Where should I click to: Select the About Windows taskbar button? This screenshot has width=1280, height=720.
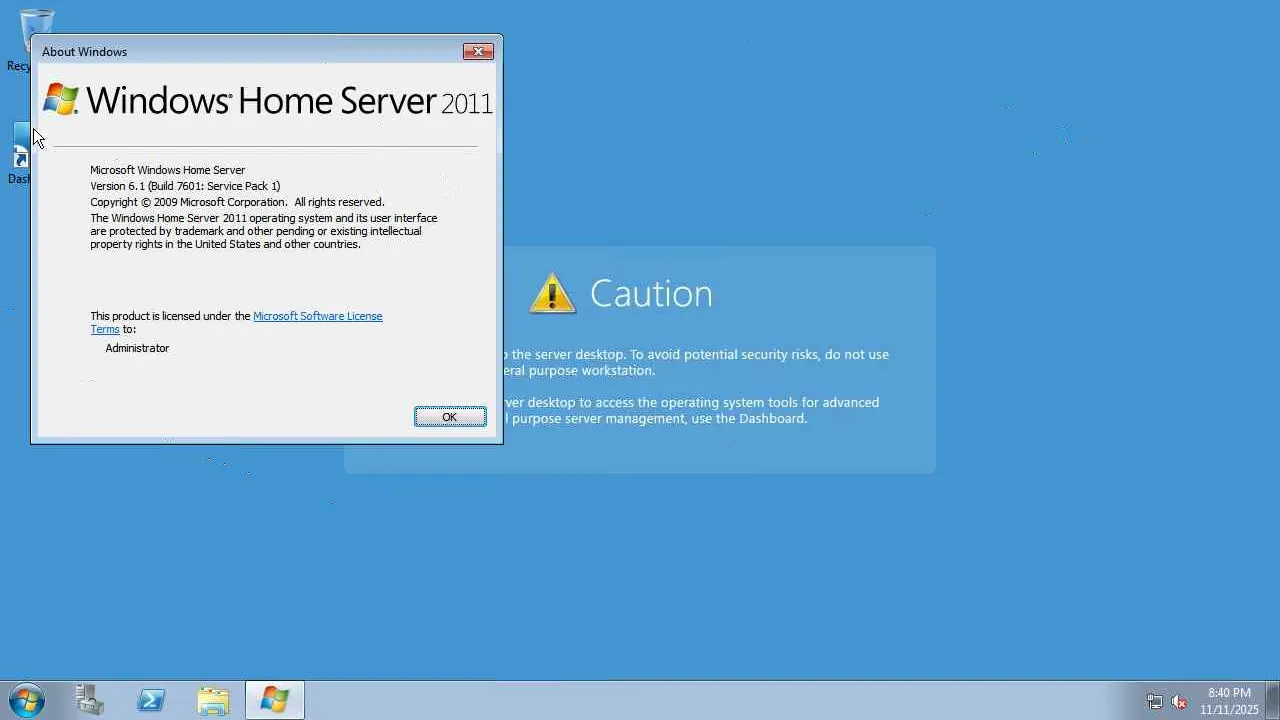(x=275, y=700)
